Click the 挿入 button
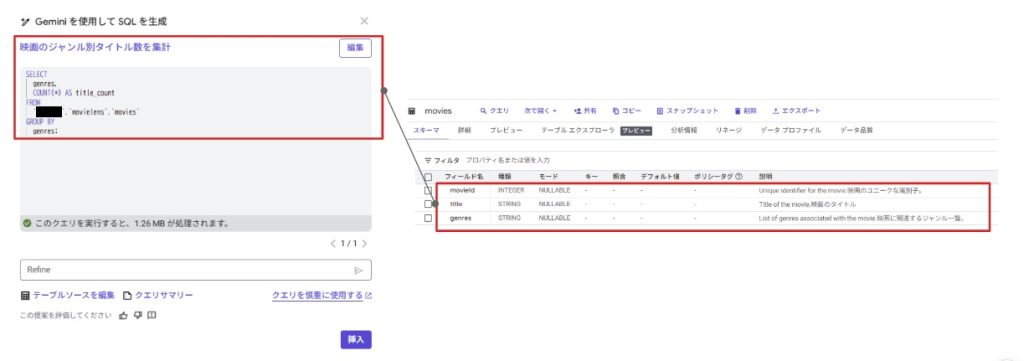Image resolution: width=1024 pixels, height=361 pixels. pos(356,339)
